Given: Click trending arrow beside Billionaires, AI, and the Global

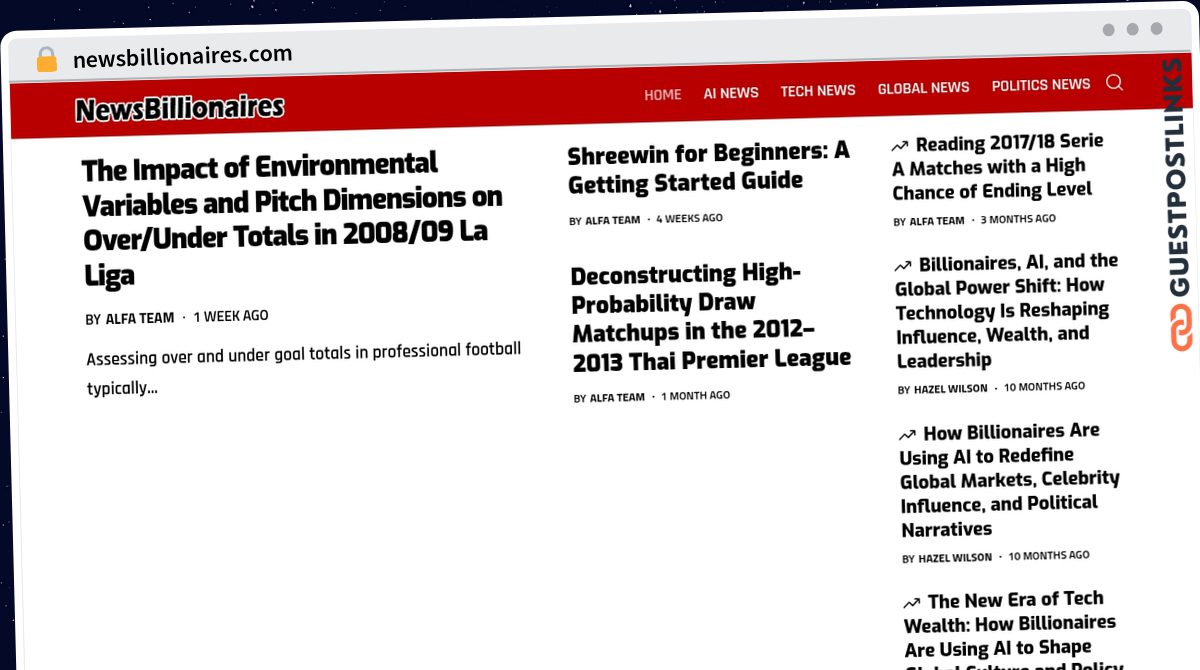Looking at the screenshot, I should pos(903,266).
